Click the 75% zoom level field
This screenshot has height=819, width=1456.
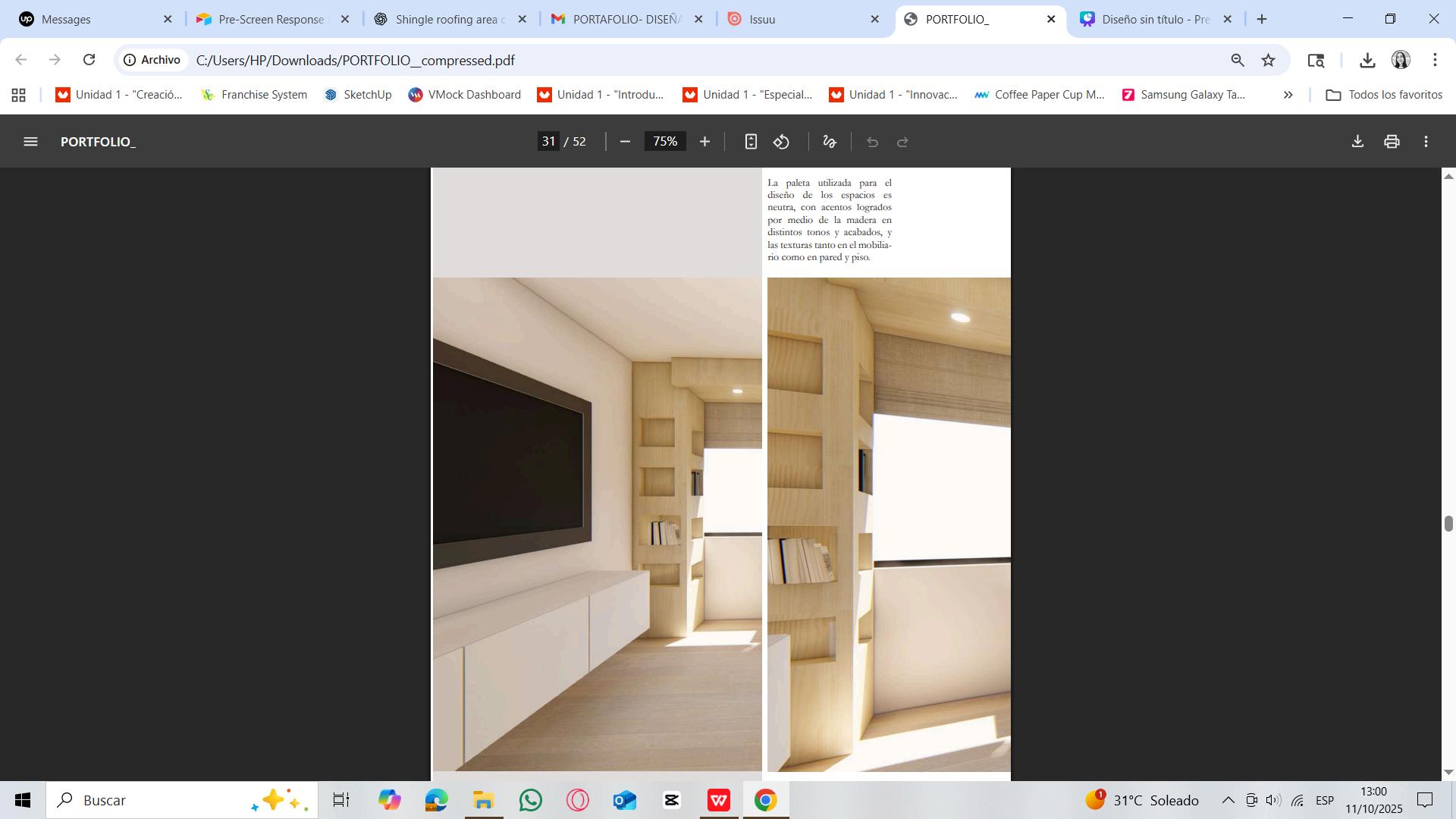click(x=665, y=142)
